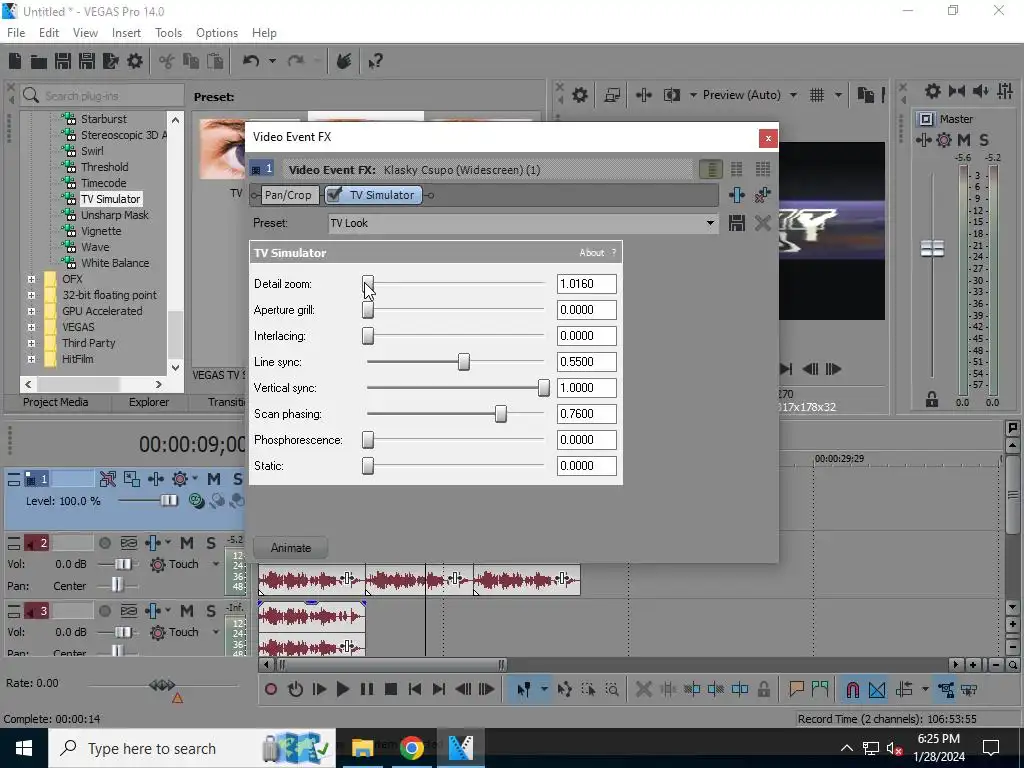Image resolution: width=1024 pixels, height=768 pixels.
Task: Toggle Master bus Mute button
Action: (x=964, y=140)
